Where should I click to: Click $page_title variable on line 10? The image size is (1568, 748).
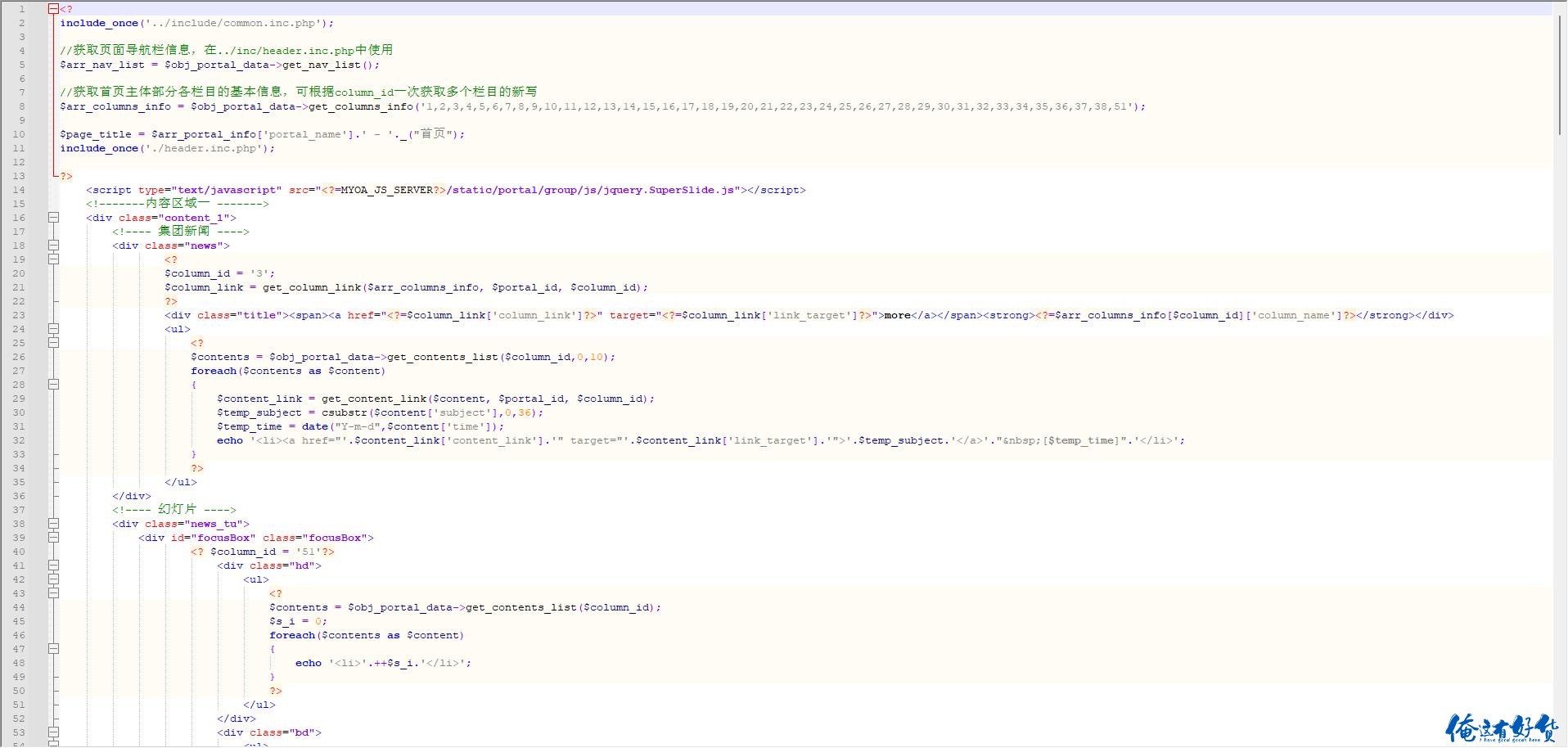coord(96,134)
